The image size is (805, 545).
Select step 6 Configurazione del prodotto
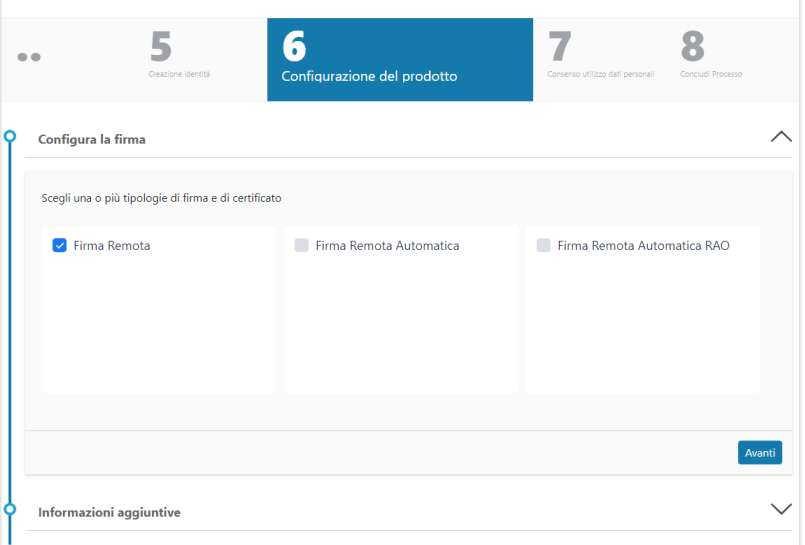[x=399, y=59]
